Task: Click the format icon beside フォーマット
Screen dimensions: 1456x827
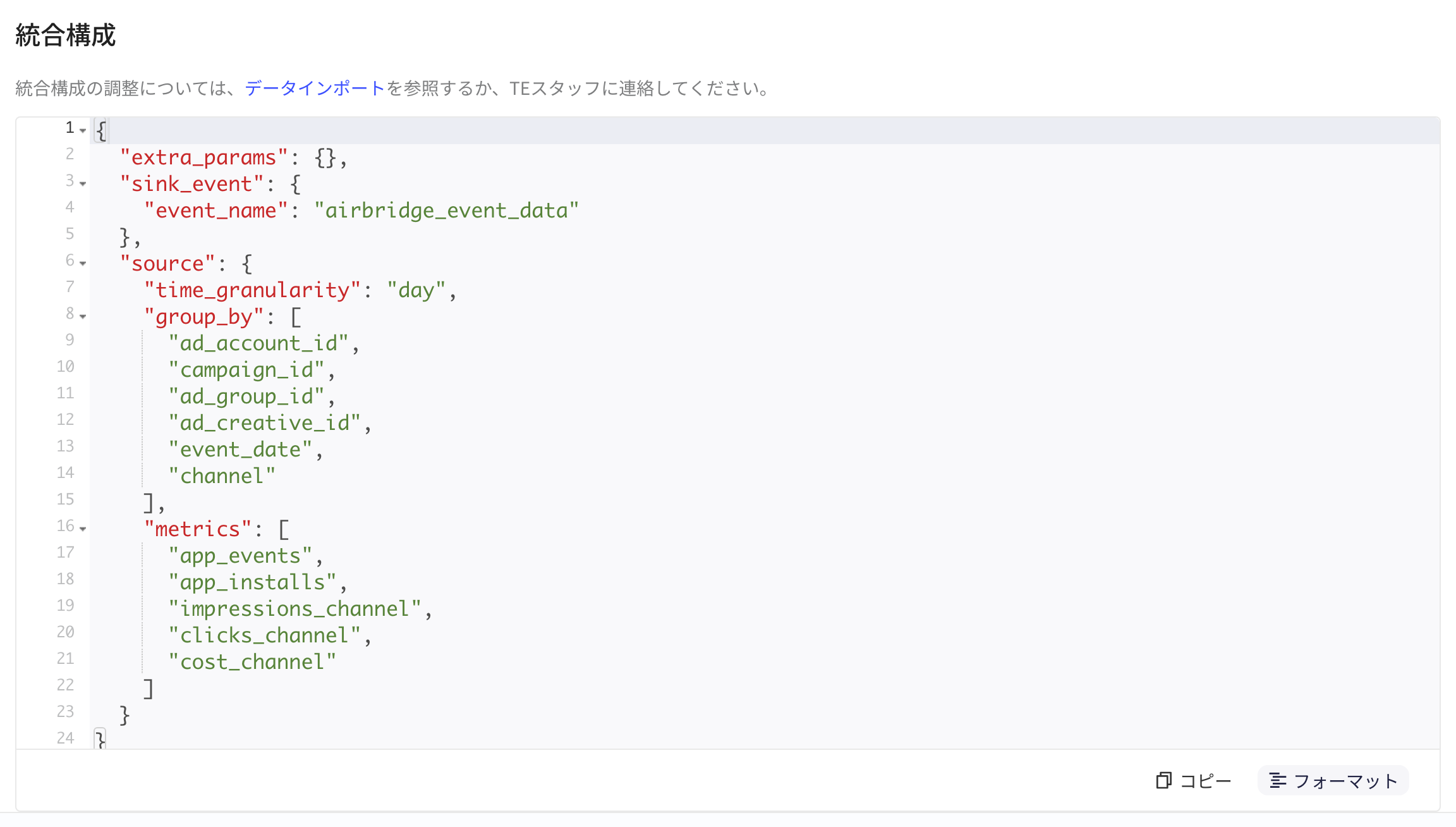Action: point(1278,781)
